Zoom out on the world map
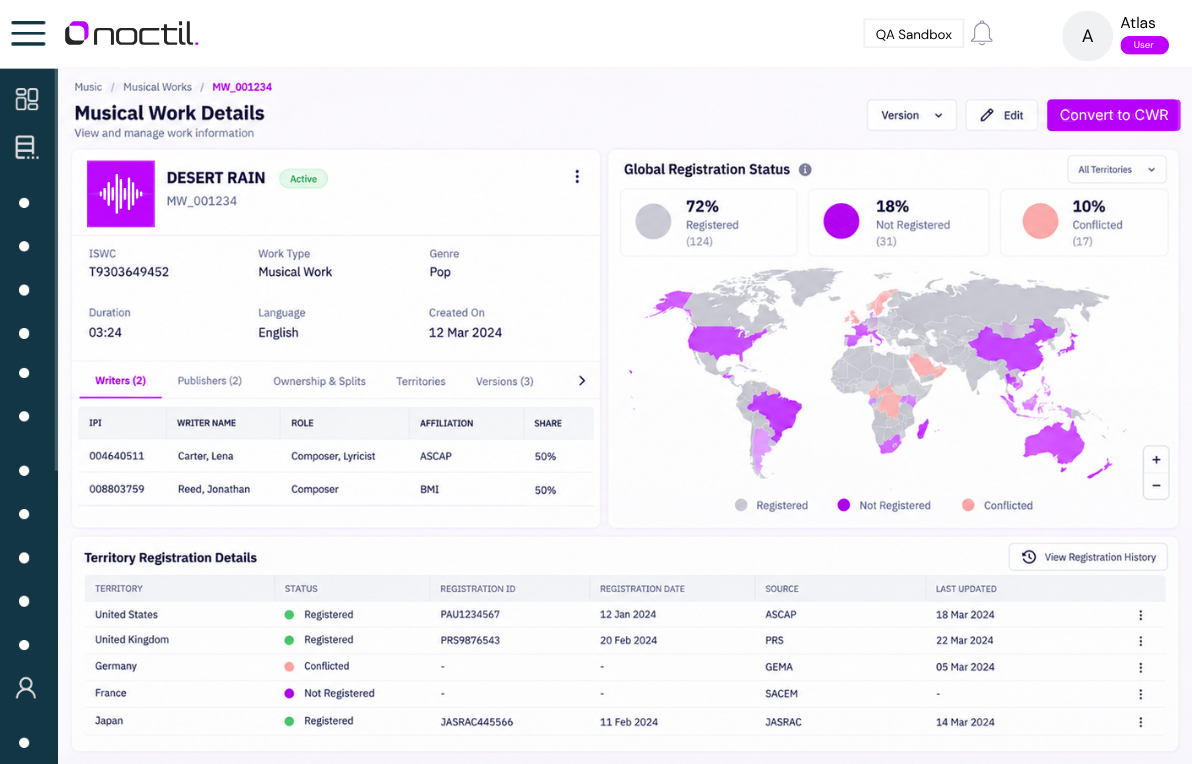Viewport: 1192px width, 764px height. click(1156, 486)
